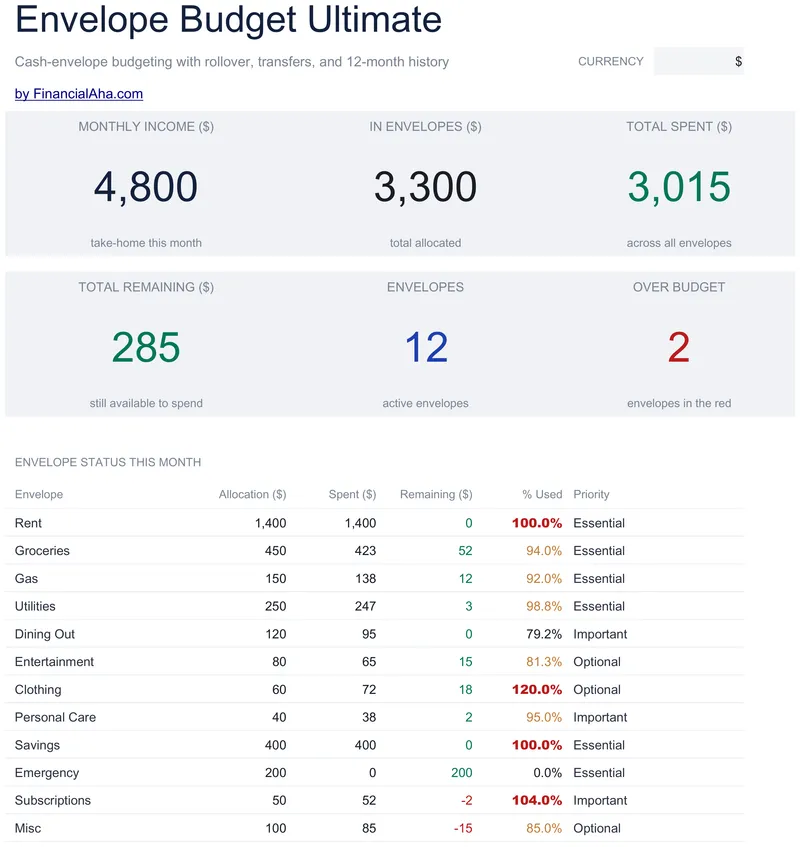Select the Personal Care envelope name cell
Viewport: 800px width, 847px height.
click(x=55, y=717)
